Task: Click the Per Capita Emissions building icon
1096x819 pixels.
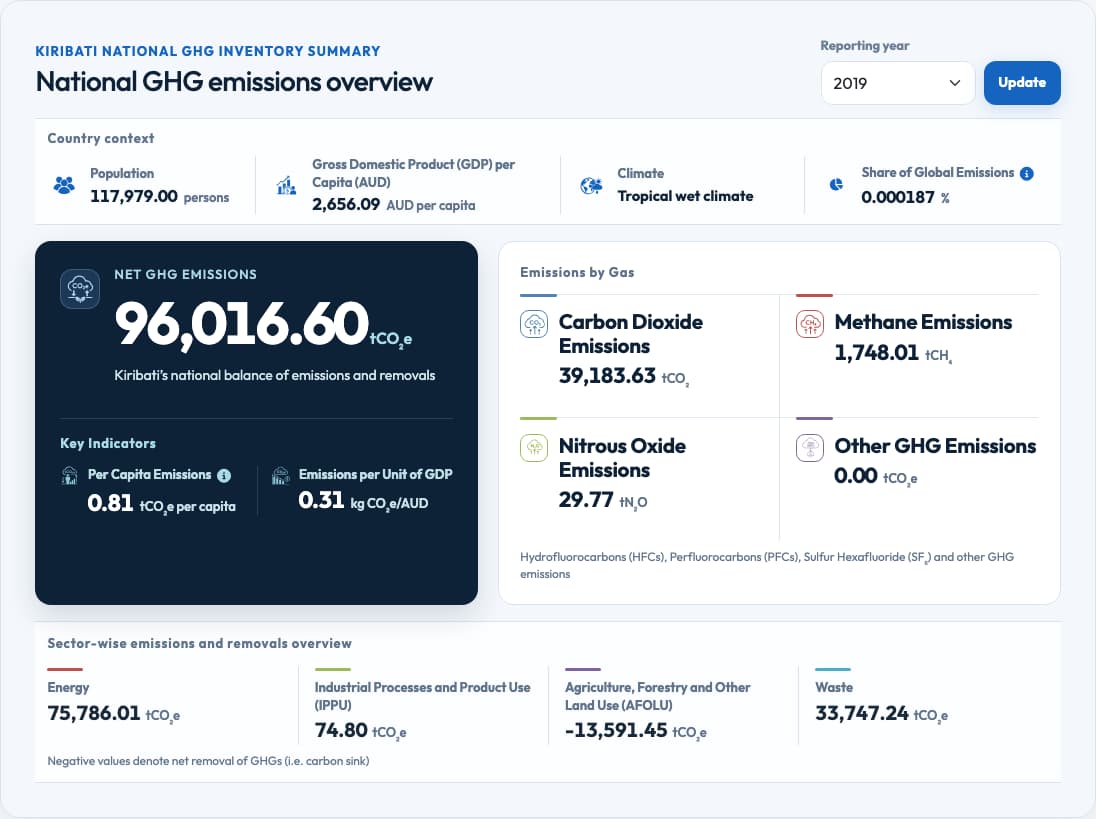Action: point(70,475)
